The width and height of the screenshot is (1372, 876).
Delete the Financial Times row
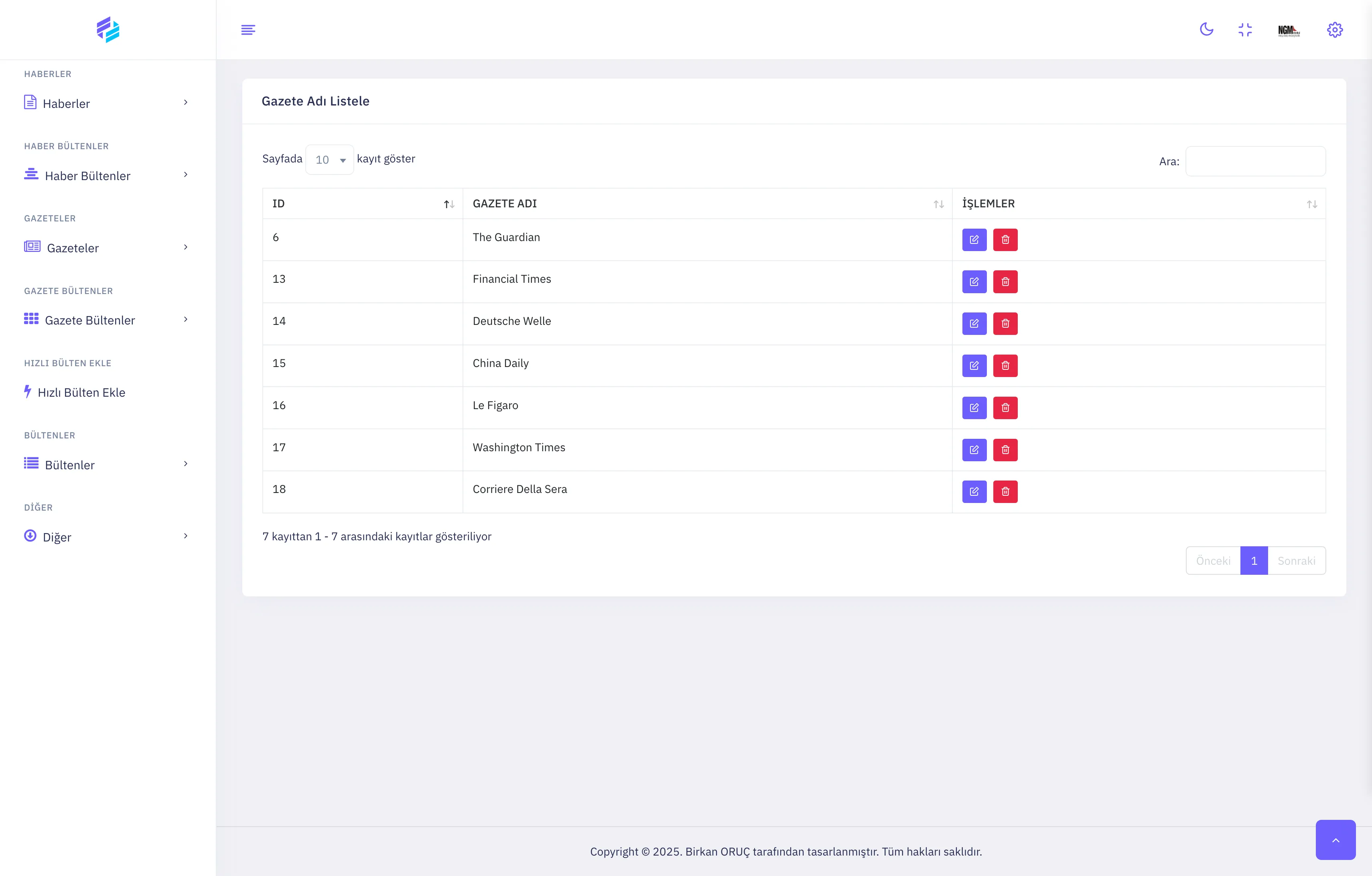click(x=1005, y=282)
